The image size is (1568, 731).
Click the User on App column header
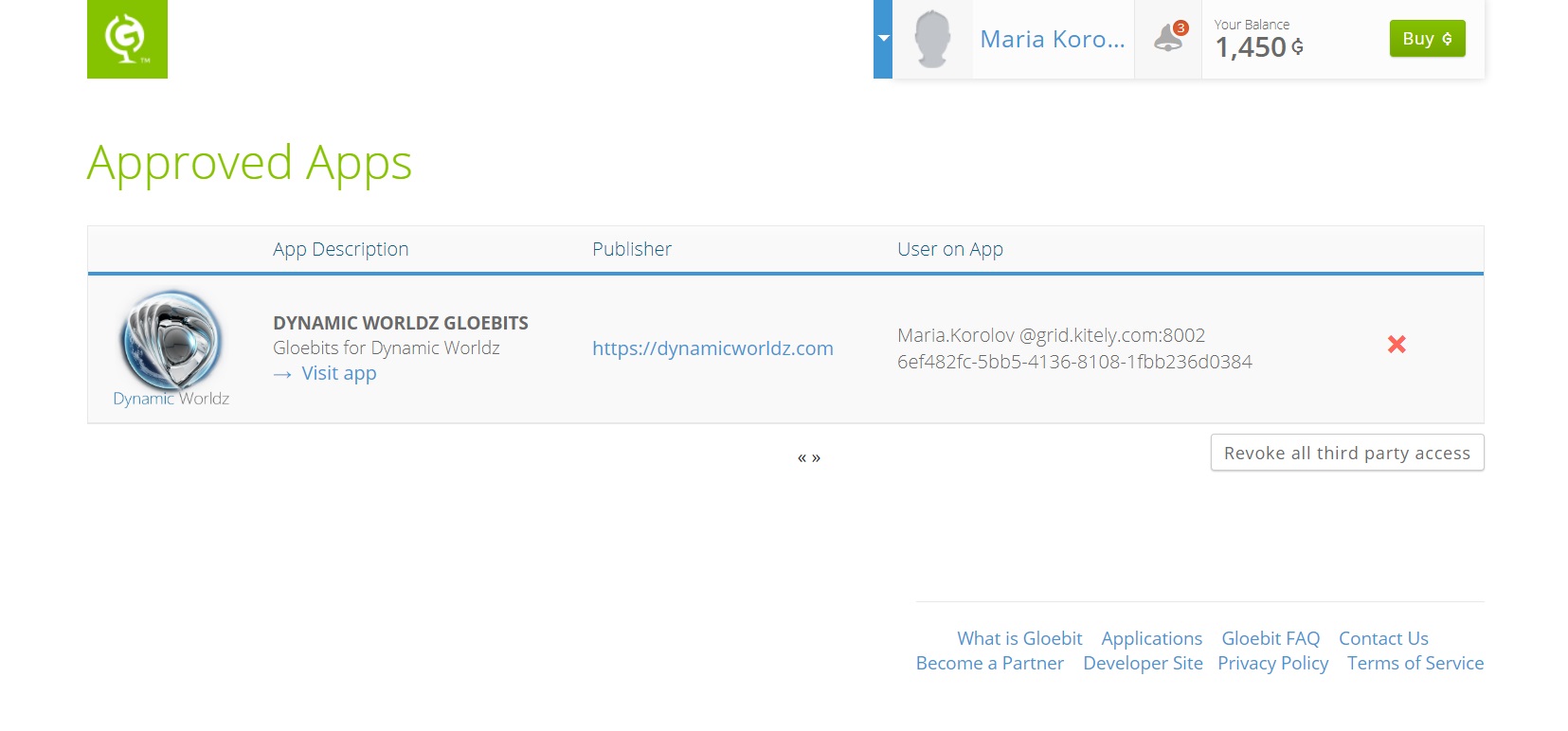[950, 249]
